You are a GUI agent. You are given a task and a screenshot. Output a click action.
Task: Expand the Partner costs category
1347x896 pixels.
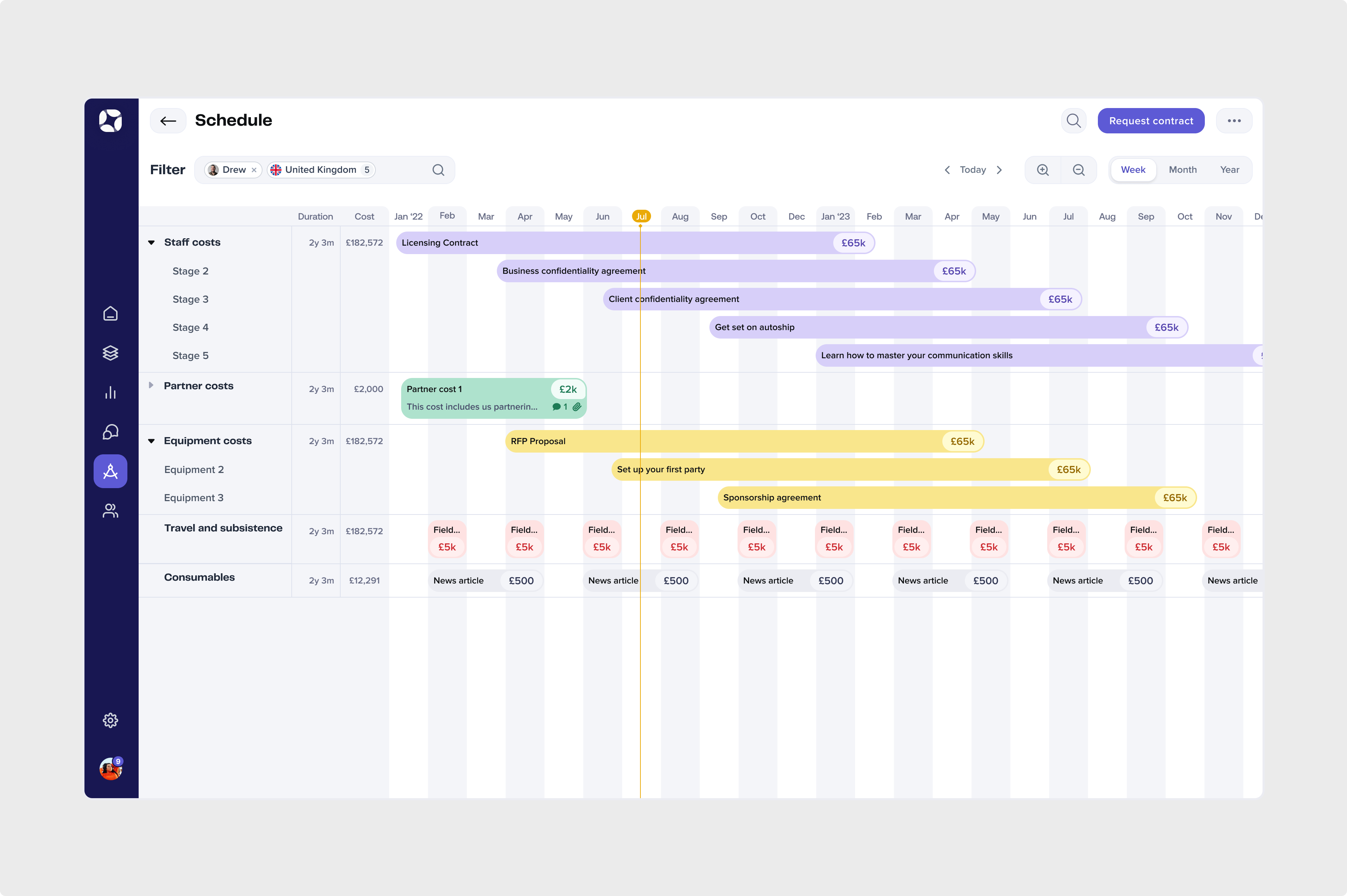(x=152, y=385)
